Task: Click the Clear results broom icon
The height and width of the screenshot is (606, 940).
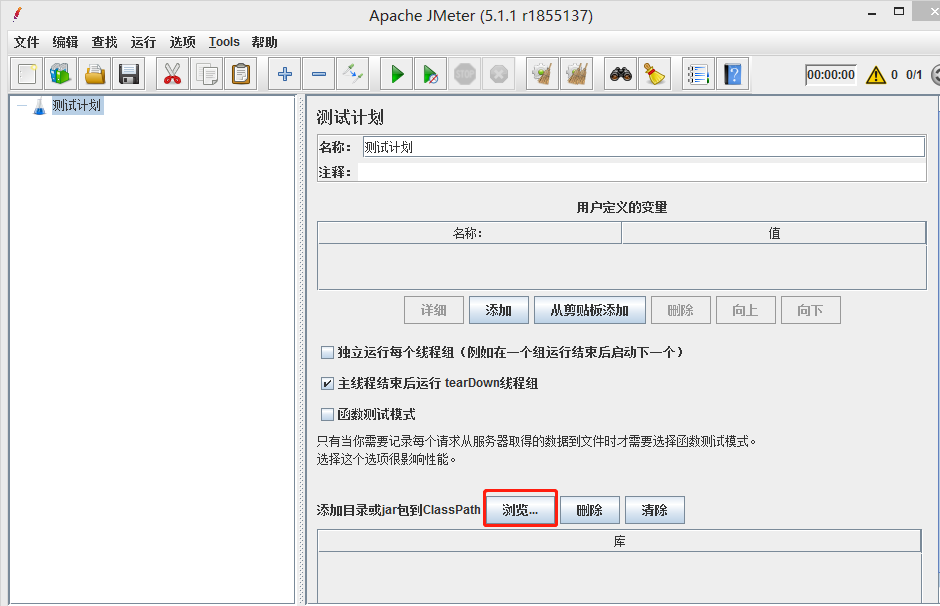Action: click(543, 74)
